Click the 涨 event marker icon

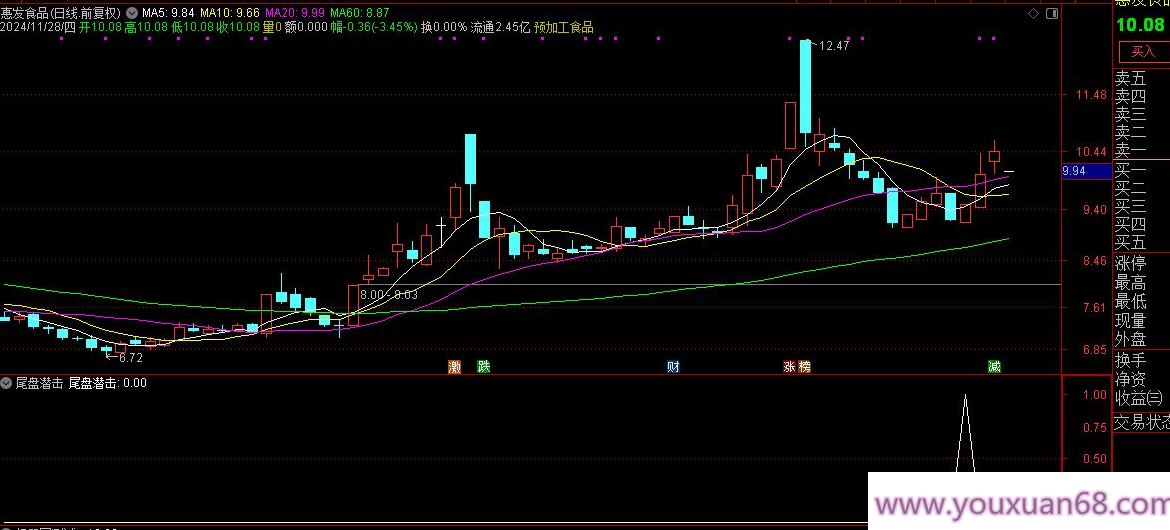(790, 367)
